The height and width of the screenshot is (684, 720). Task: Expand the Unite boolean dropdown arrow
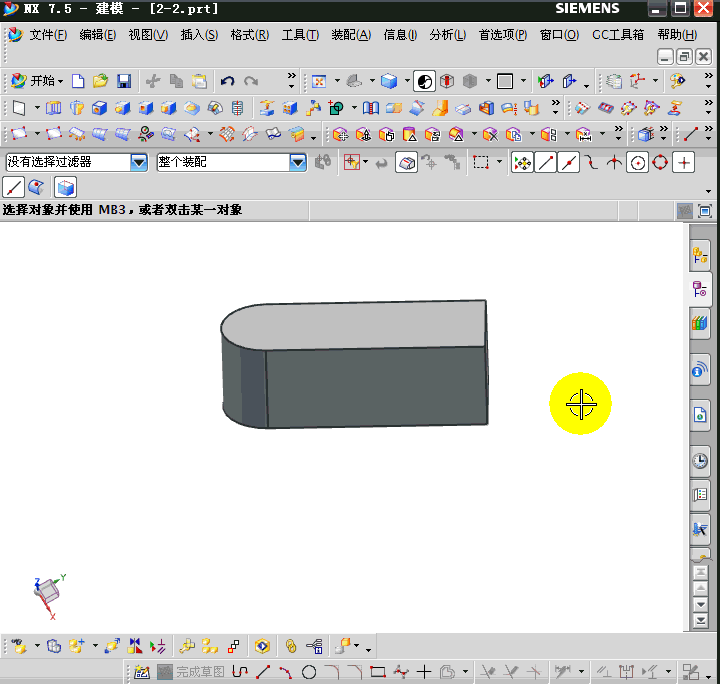354,108
